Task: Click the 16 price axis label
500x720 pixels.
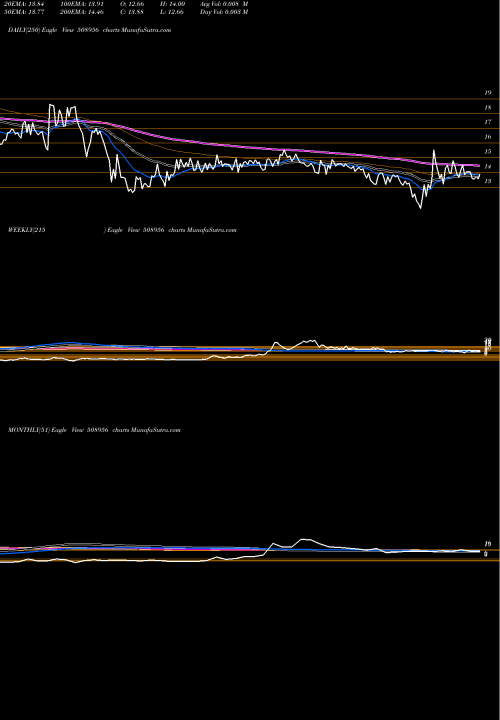Action: pos(488,137)
